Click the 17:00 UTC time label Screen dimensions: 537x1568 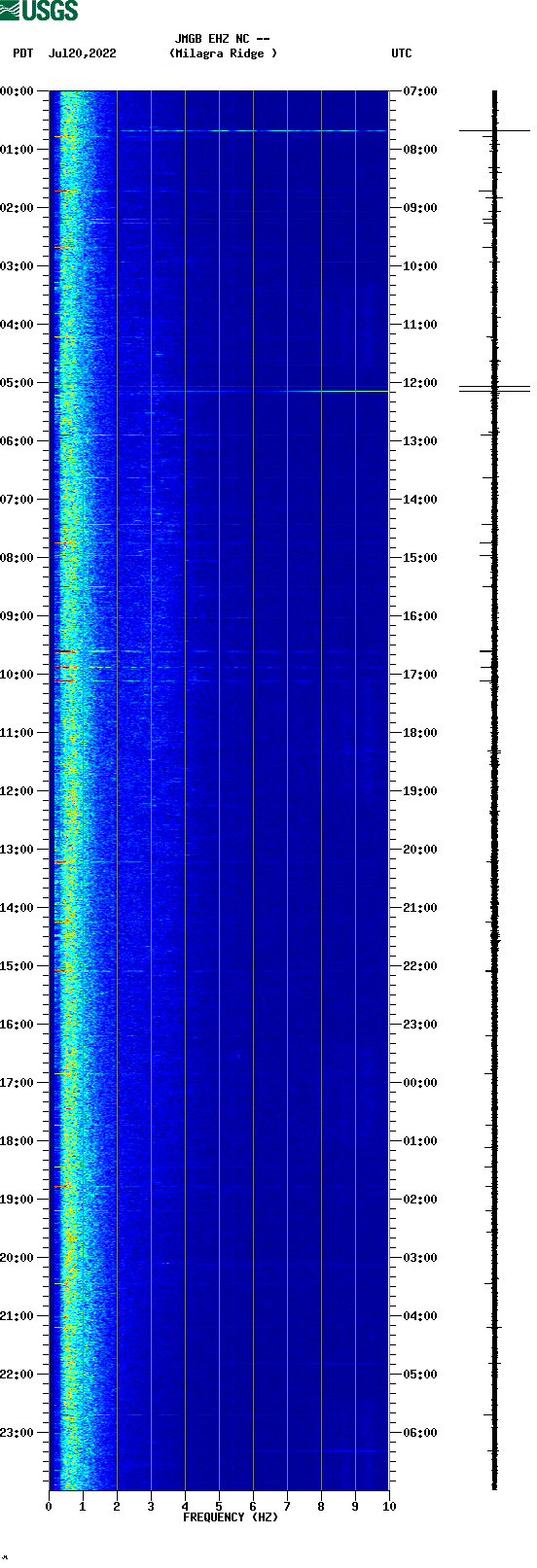tap(420, 675)
